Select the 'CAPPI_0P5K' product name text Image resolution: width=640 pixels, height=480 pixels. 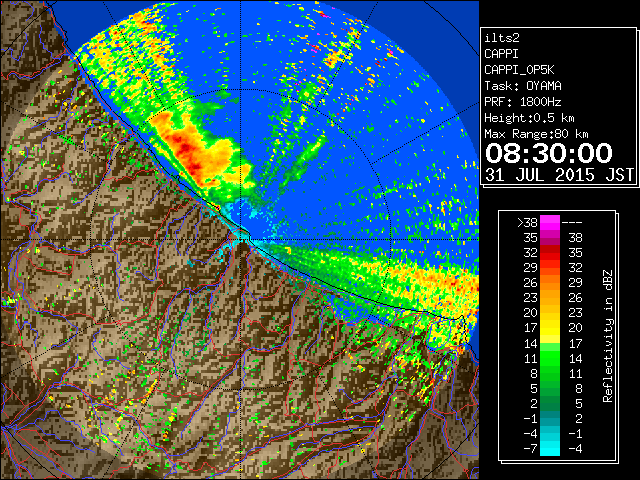pyautogui.click(x=519, y=70)
